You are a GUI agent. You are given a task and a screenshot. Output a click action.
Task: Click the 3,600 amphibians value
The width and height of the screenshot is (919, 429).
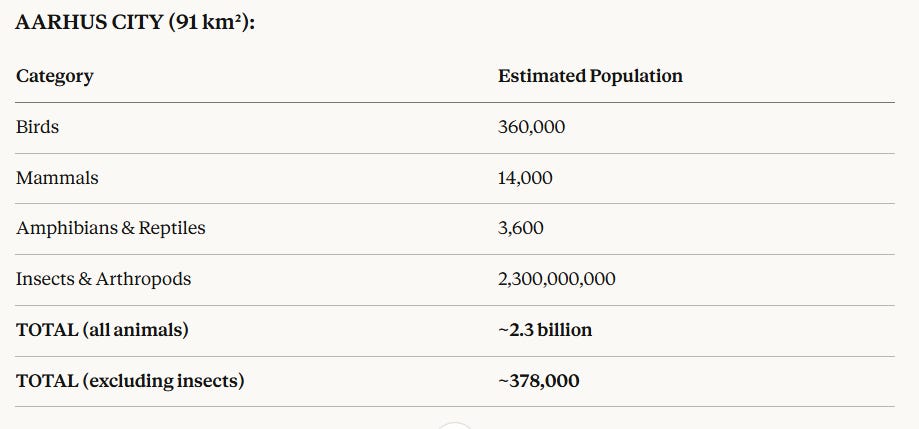click(521, 228)
